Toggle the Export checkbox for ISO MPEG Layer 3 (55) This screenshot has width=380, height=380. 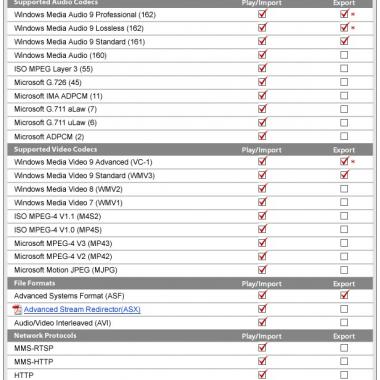point(344,69)
